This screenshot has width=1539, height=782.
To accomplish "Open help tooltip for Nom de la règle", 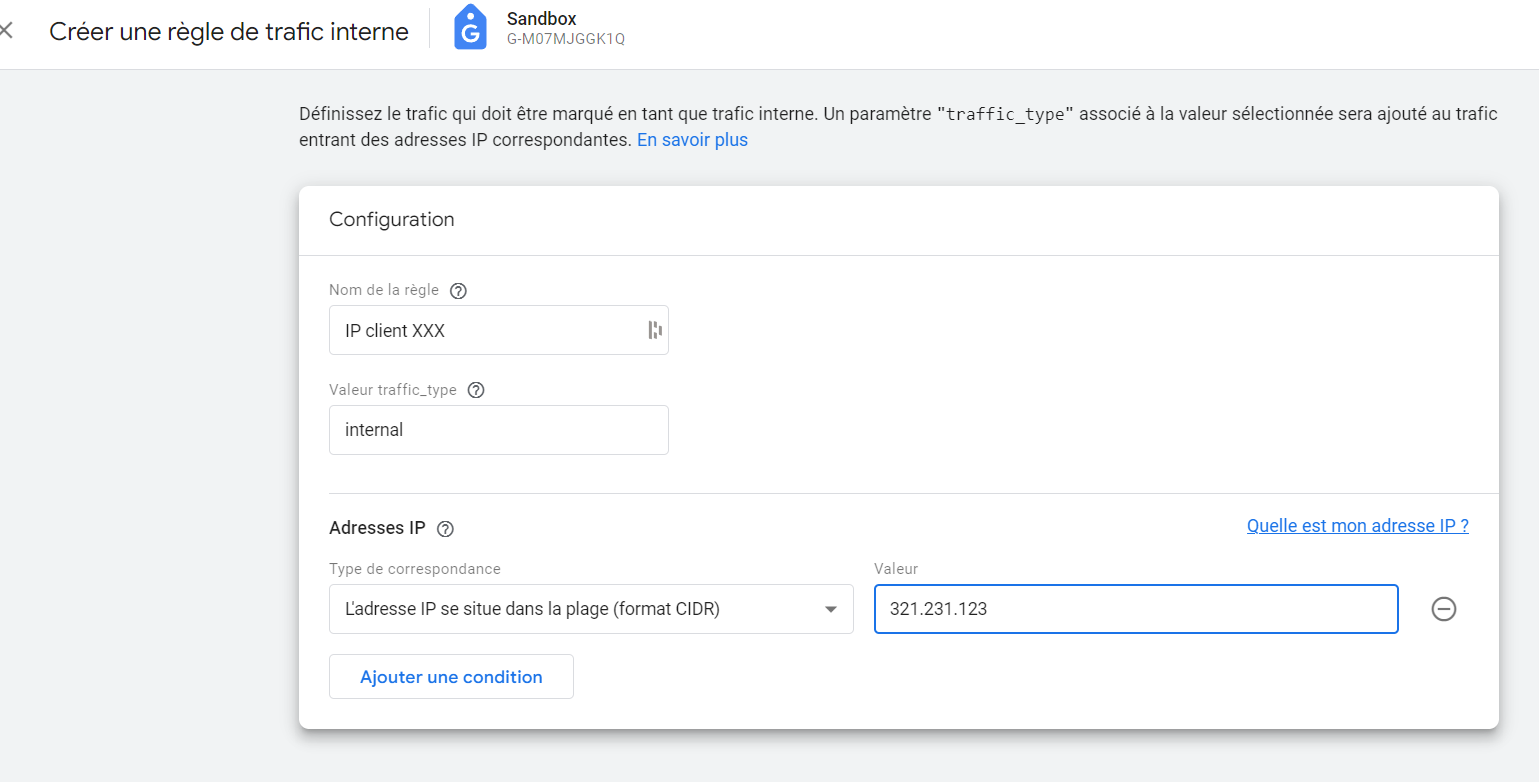I will [x=458, y=291].
